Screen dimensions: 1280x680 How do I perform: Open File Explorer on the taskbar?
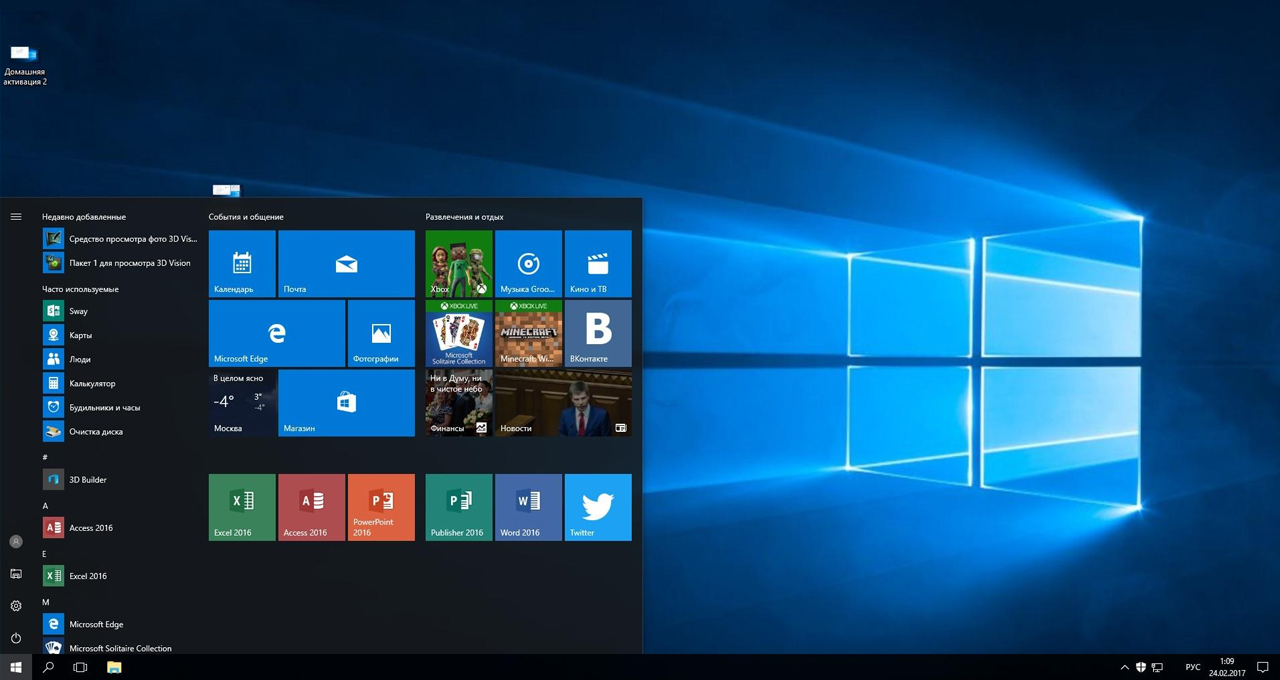(114, 667)
